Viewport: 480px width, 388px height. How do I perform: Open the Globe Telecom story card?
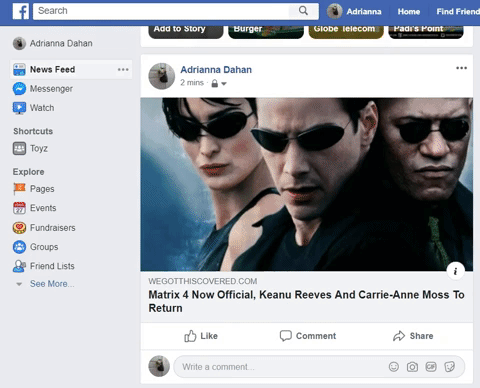(x=346, y=32)
